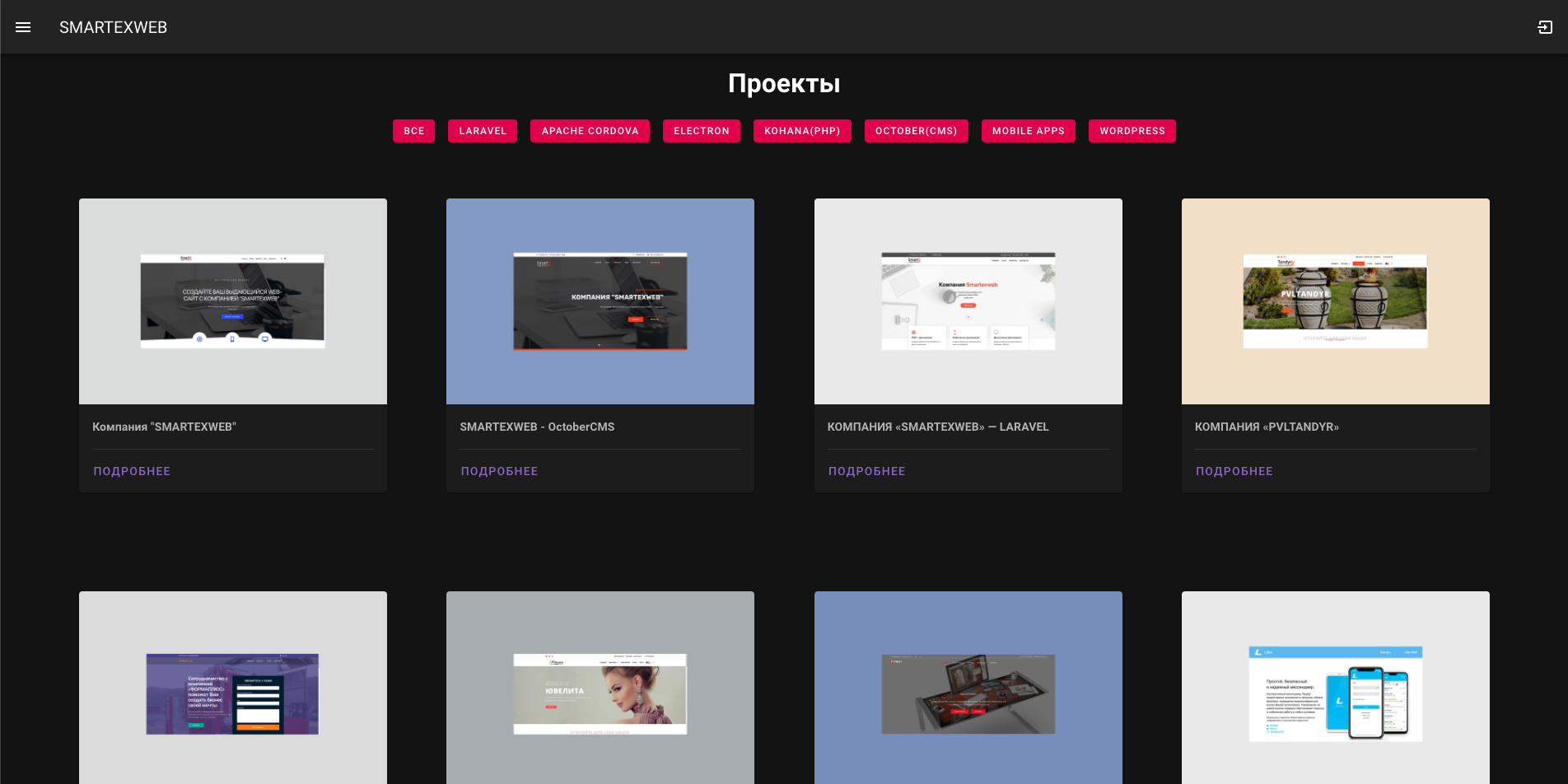Viewport: 1568px width, 784px height.
Task: Filter by October(CMS) category
Action: coord(916,131)
